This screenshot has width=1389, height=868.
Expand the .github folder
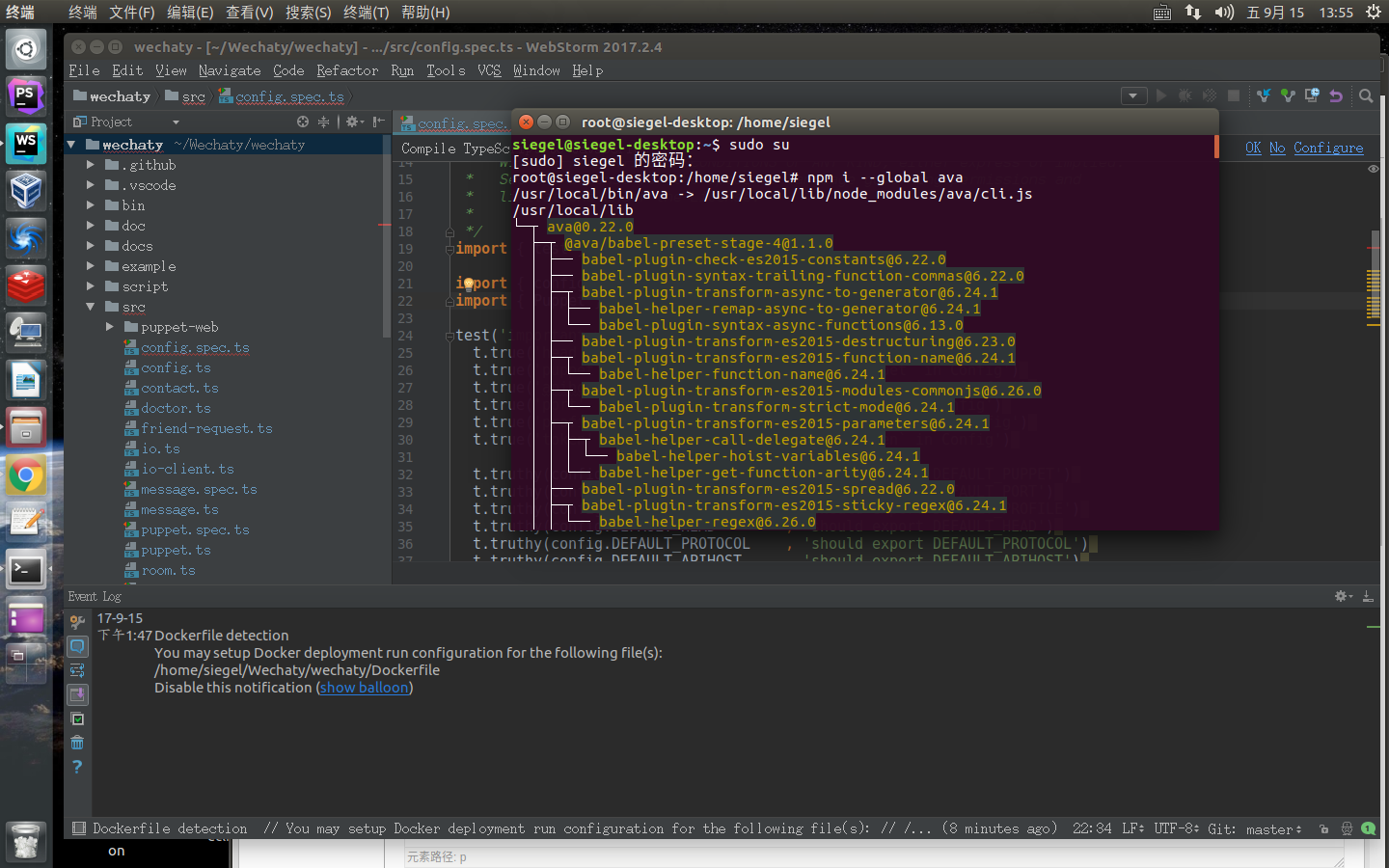coord(91,165)
